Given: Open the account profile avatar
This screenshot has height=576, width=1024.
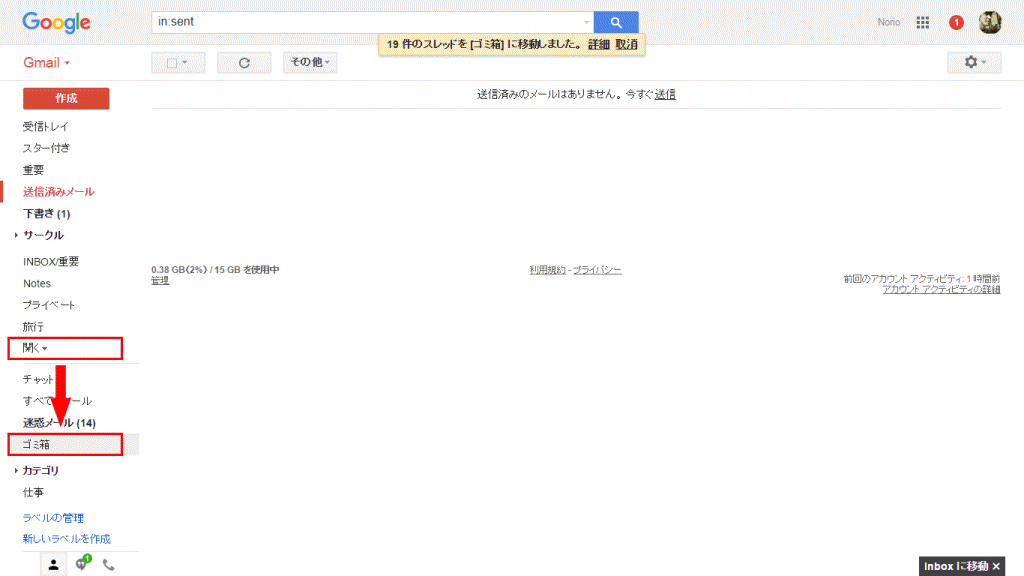Looking at the screenshot, I should pos(989,22).
